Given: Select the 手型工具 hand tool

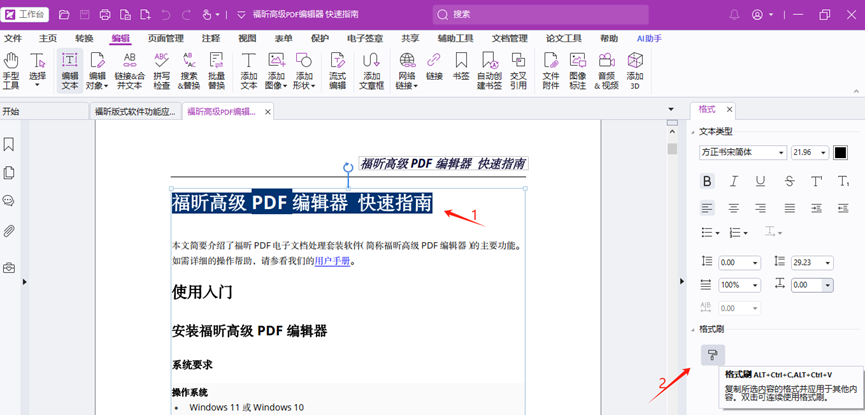Looking at the screenshot, I should pos(11,71).
